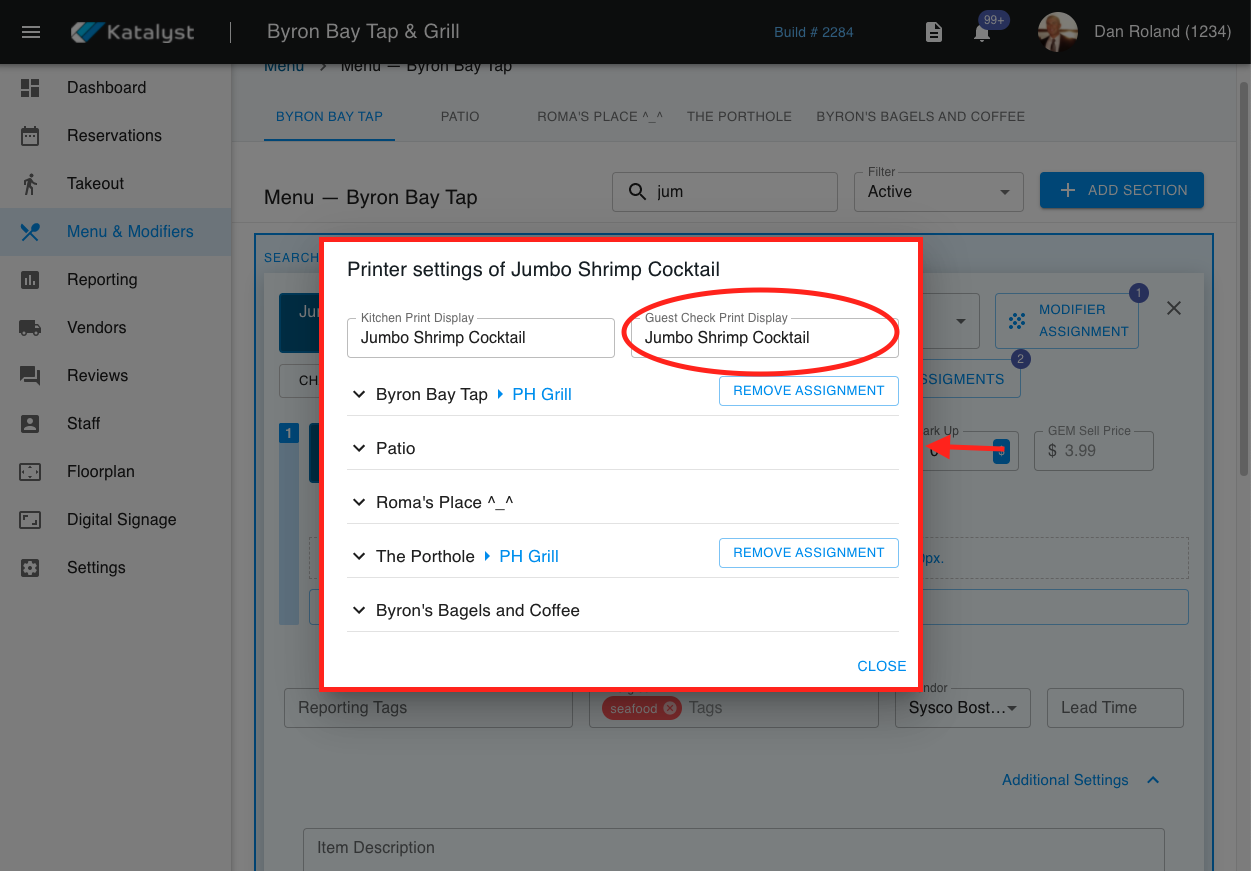Close the printer settings dialog
Image resolution: width=1251 pixels, height=871 pixels.
pos(881,666)
